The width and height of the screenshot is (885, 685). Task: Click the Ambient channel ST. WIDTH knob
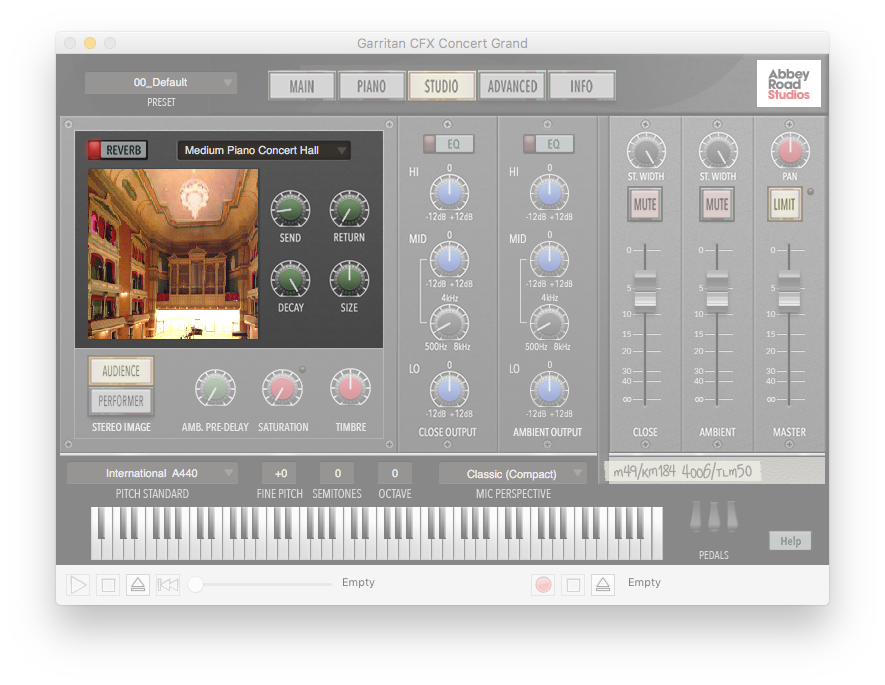[x=718, y=151]
